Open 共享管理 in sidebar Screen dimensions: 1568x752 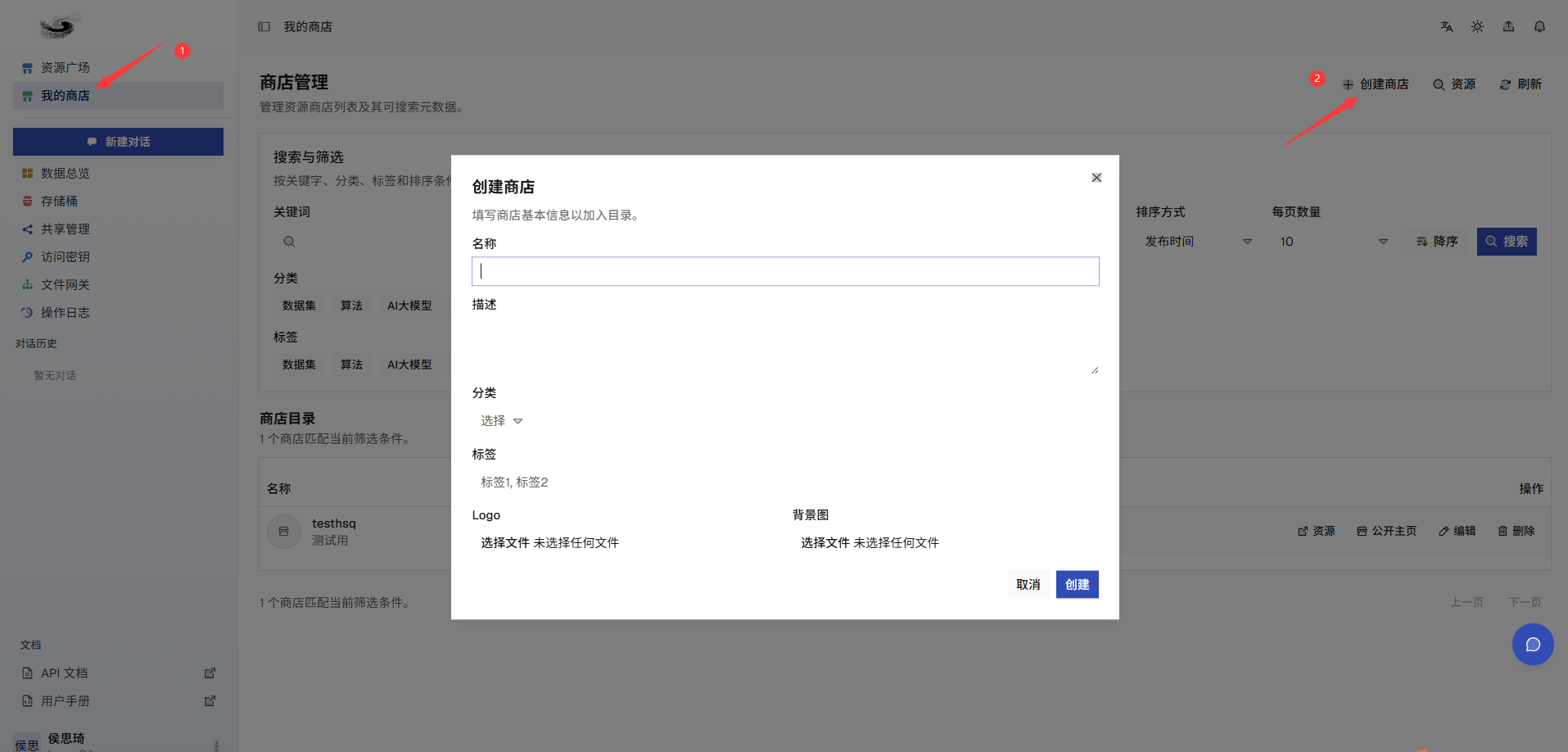tap(118, 229)
